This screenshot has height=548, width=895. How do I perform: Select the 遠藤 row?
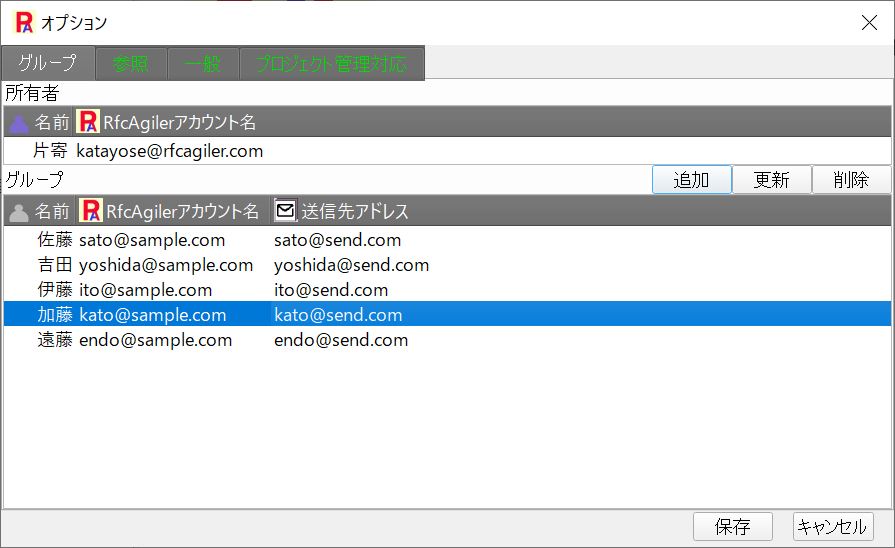(448, 340)
